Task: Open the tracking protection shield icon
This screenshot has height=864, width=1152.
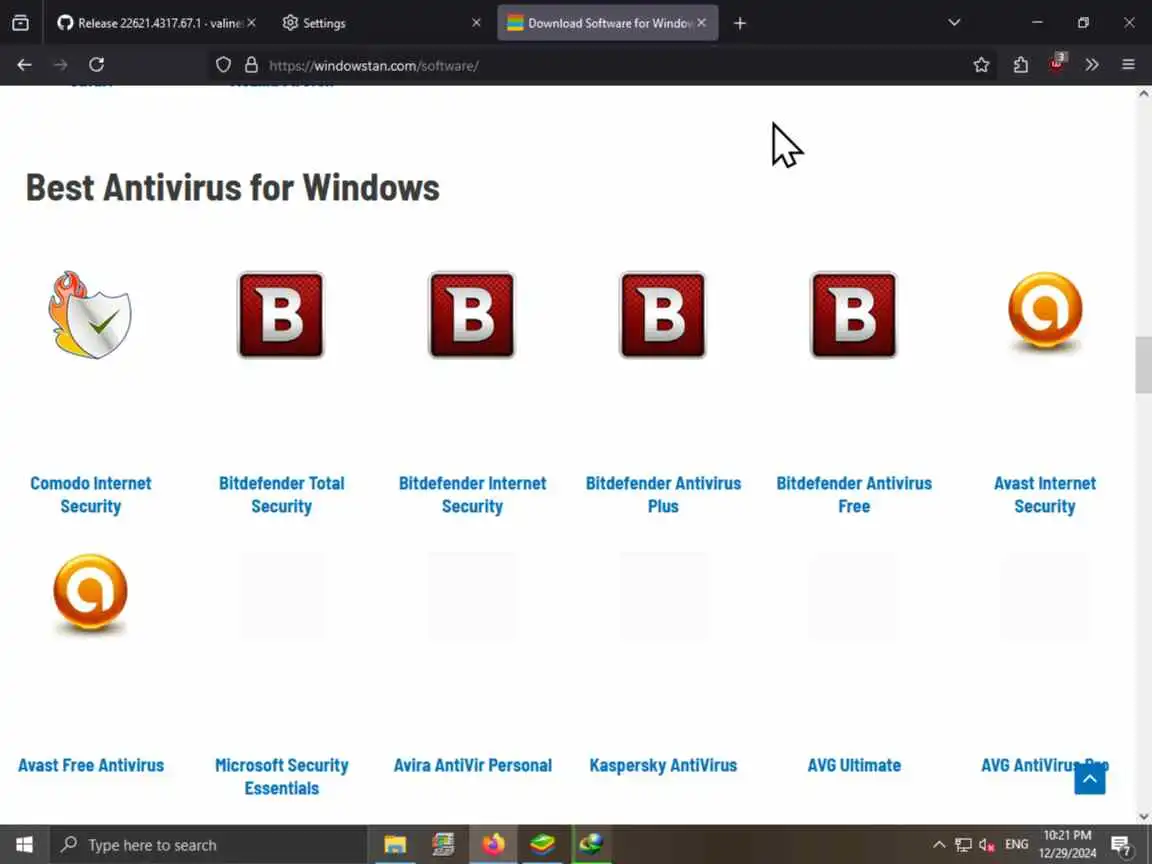Action: [223, 65]
